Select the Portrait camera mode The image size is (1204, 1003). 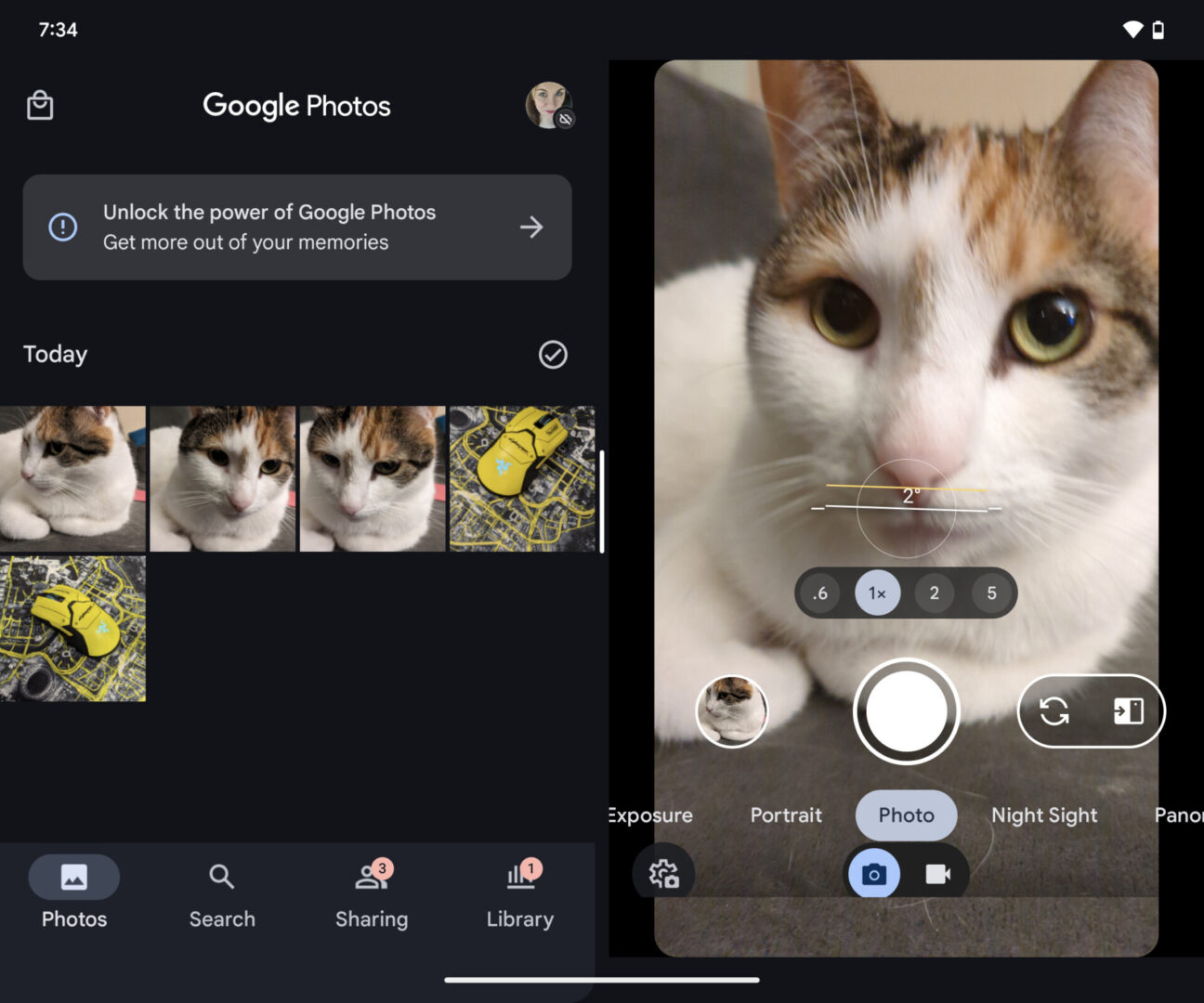coord(786,815)
